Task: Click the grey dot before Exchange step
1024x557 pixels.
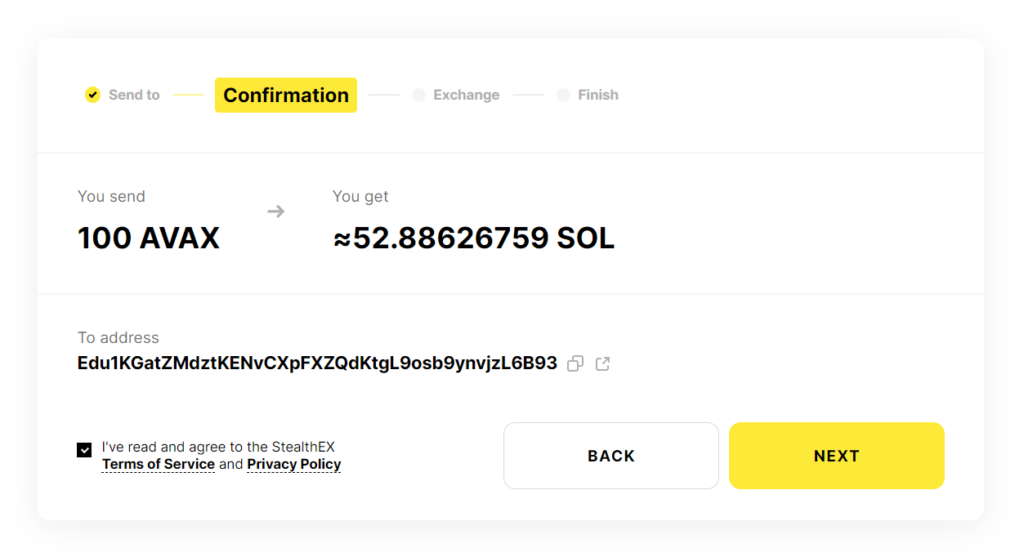Action: coord(418,95)
